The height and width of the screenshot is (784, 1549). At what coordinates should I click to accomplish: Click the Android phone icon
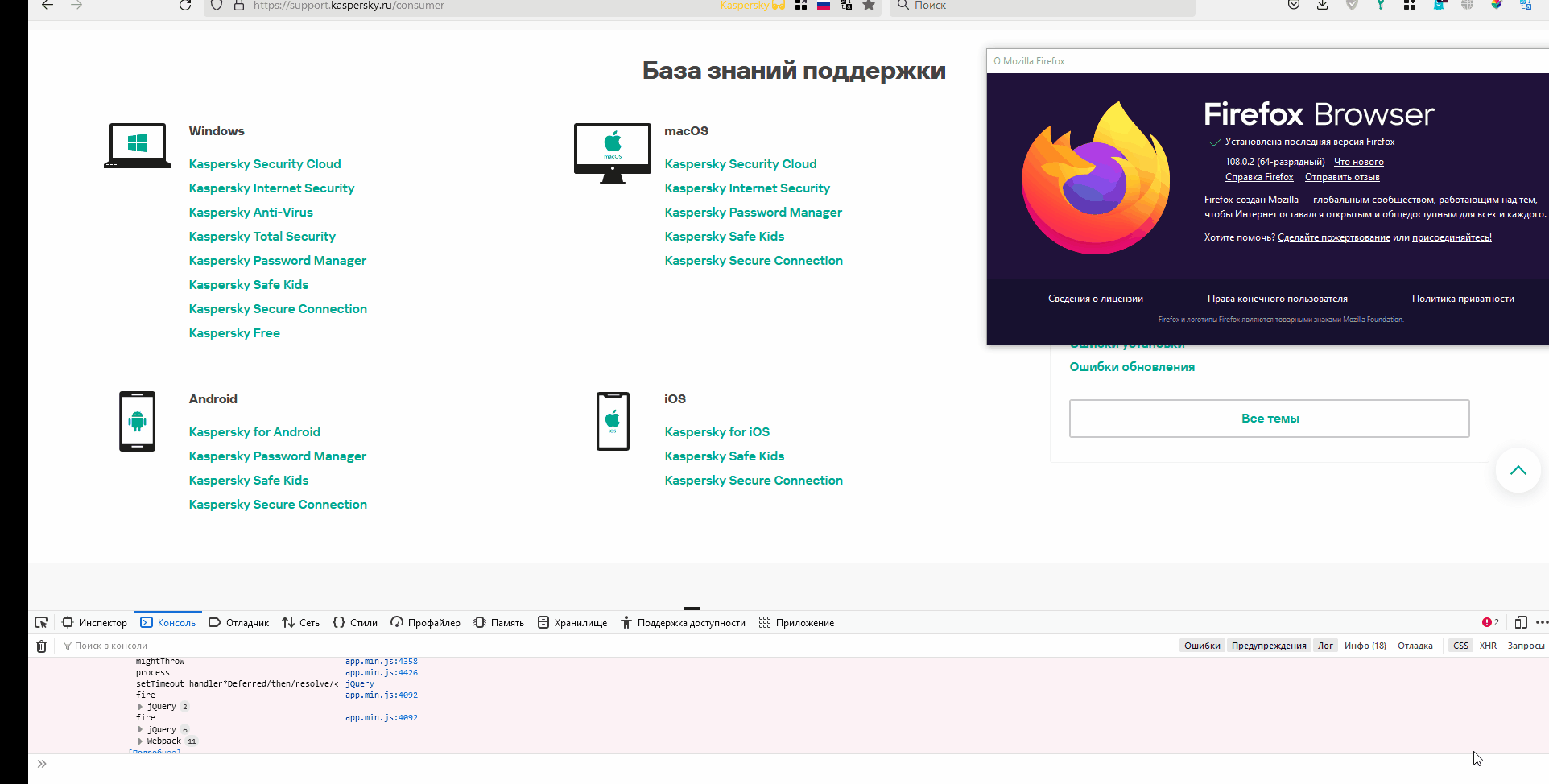137,421
